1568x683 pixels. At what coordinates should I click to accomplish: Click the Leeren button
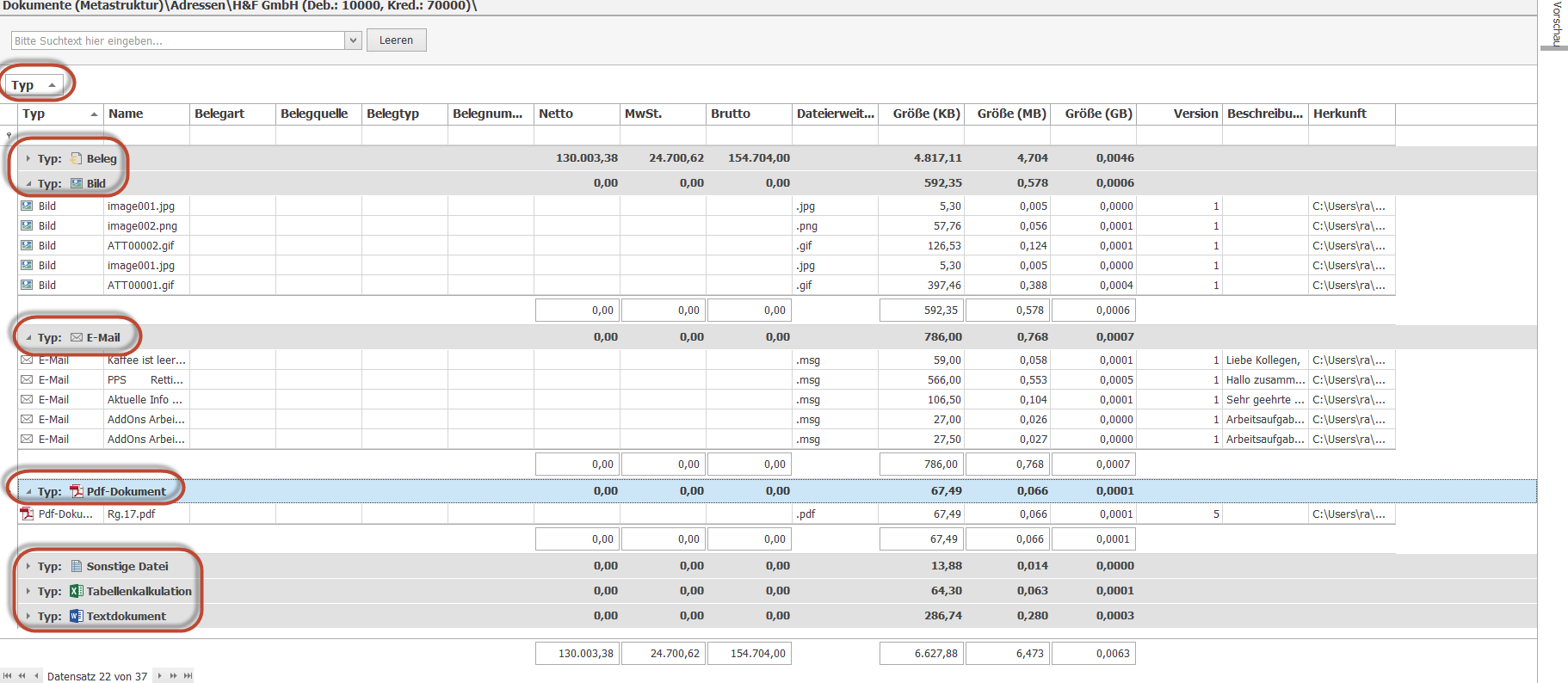pyautogui.click(x=396, y=40)
